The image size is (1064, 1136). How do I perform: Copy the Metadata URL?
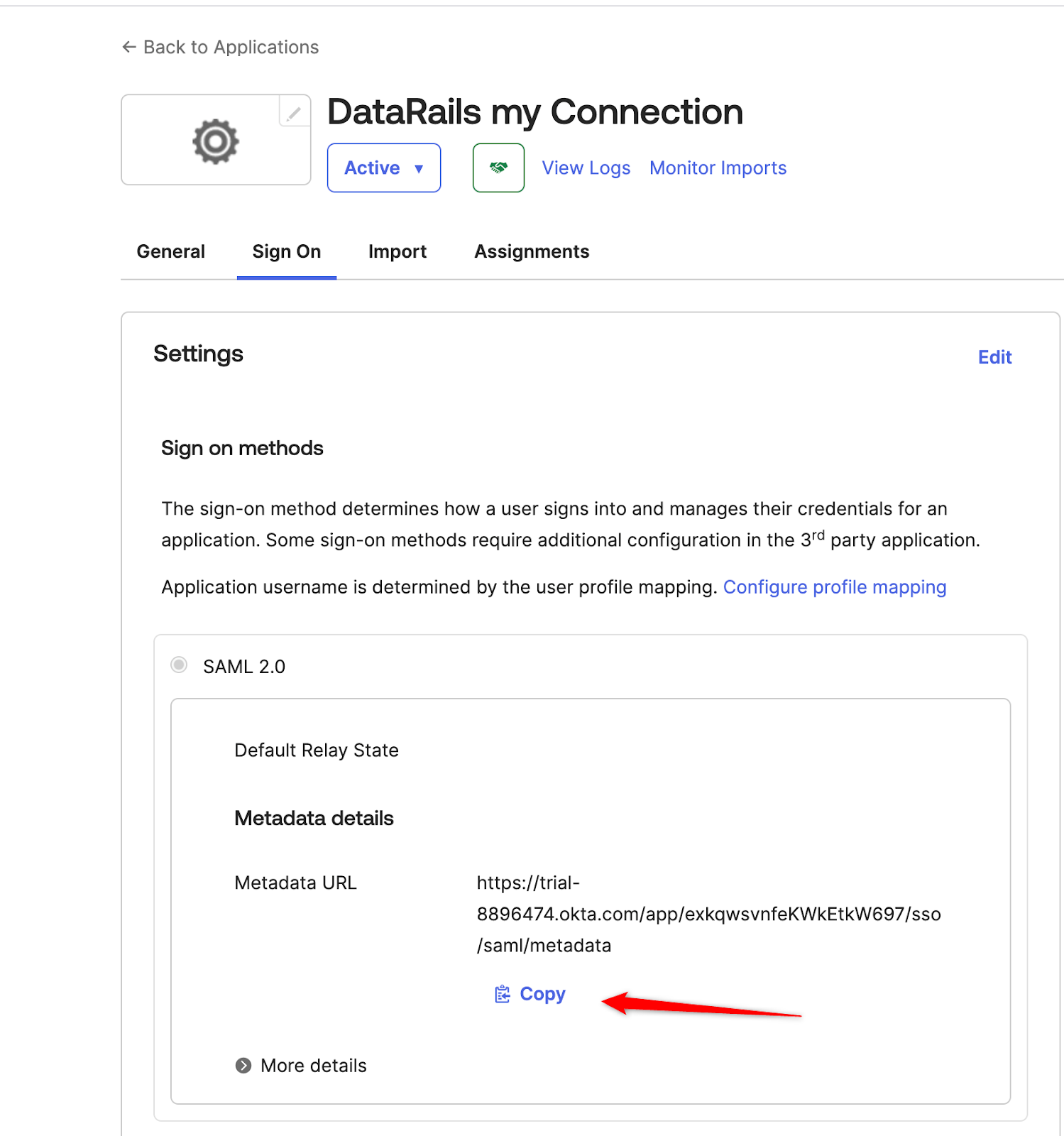tap(530, 994)
